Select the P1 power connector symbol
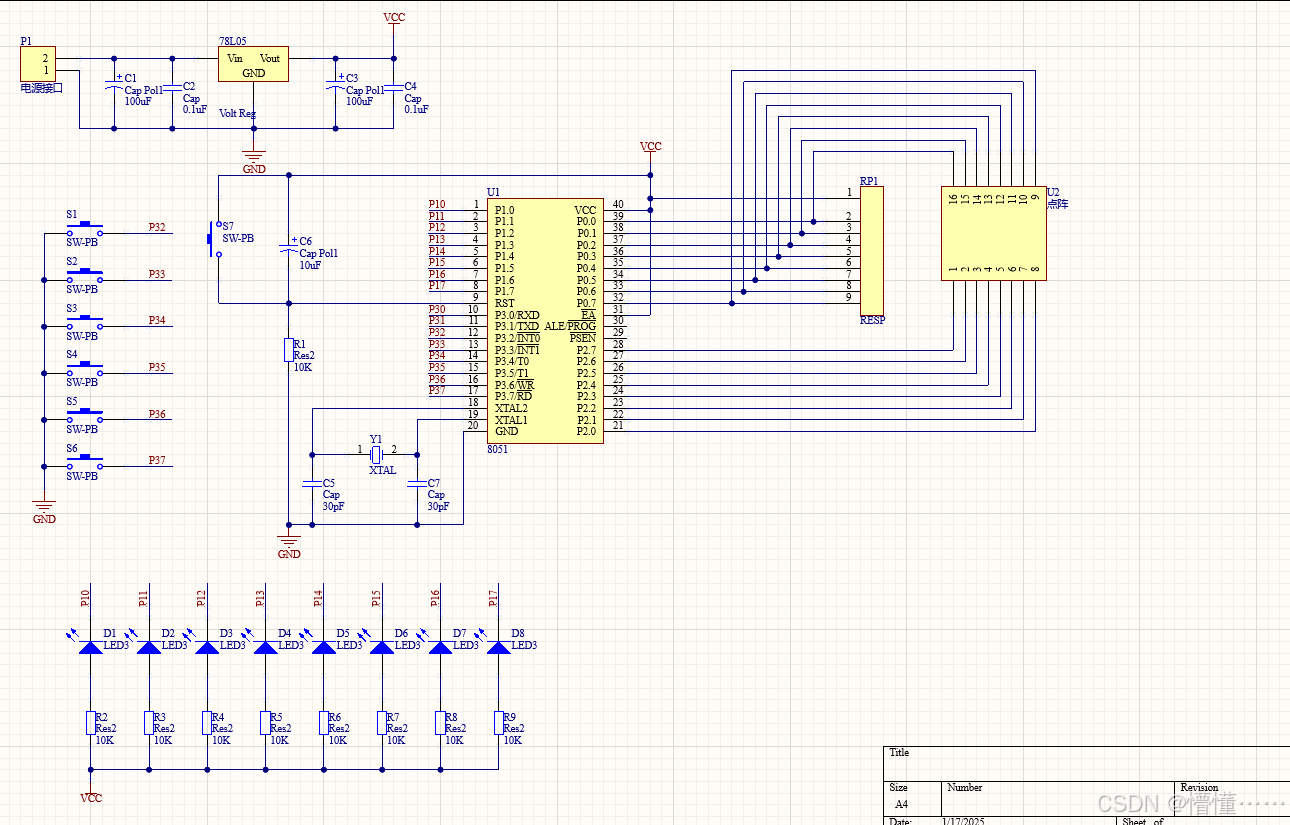 pos(38,64)
